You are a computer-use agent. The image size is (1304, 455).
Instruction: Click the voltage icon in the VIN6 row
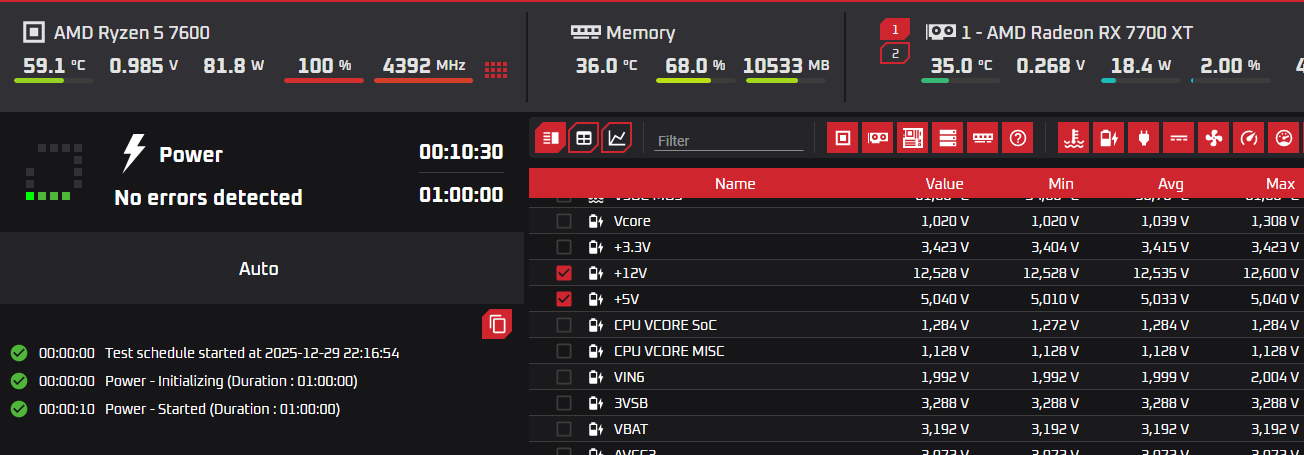[x=596, y=377]
